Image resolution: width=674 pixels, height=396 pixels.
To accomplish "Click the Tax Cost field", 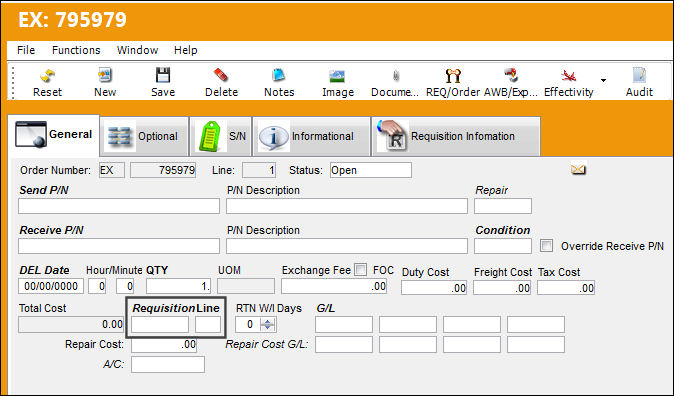I will 566,288.
